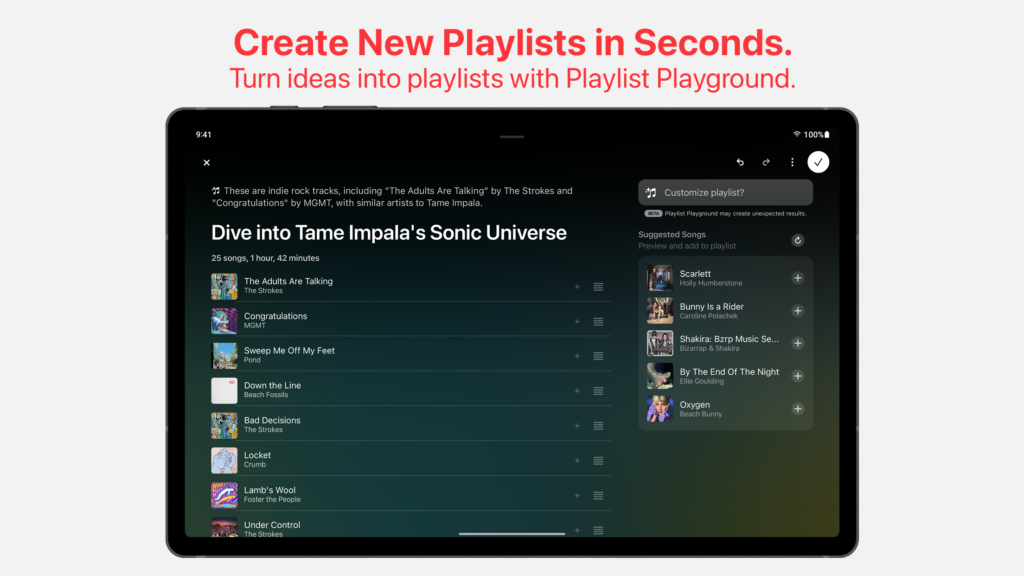The image size is (1024, 576).
Task: Open the three-dot more options menu
Action: (792, 162)
